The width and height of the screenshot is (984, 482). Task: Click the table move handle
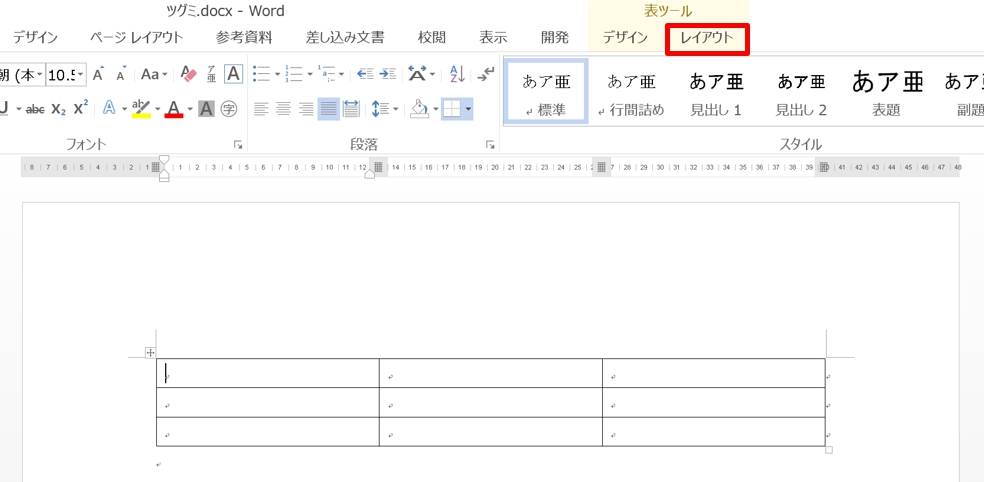point(151,352)
